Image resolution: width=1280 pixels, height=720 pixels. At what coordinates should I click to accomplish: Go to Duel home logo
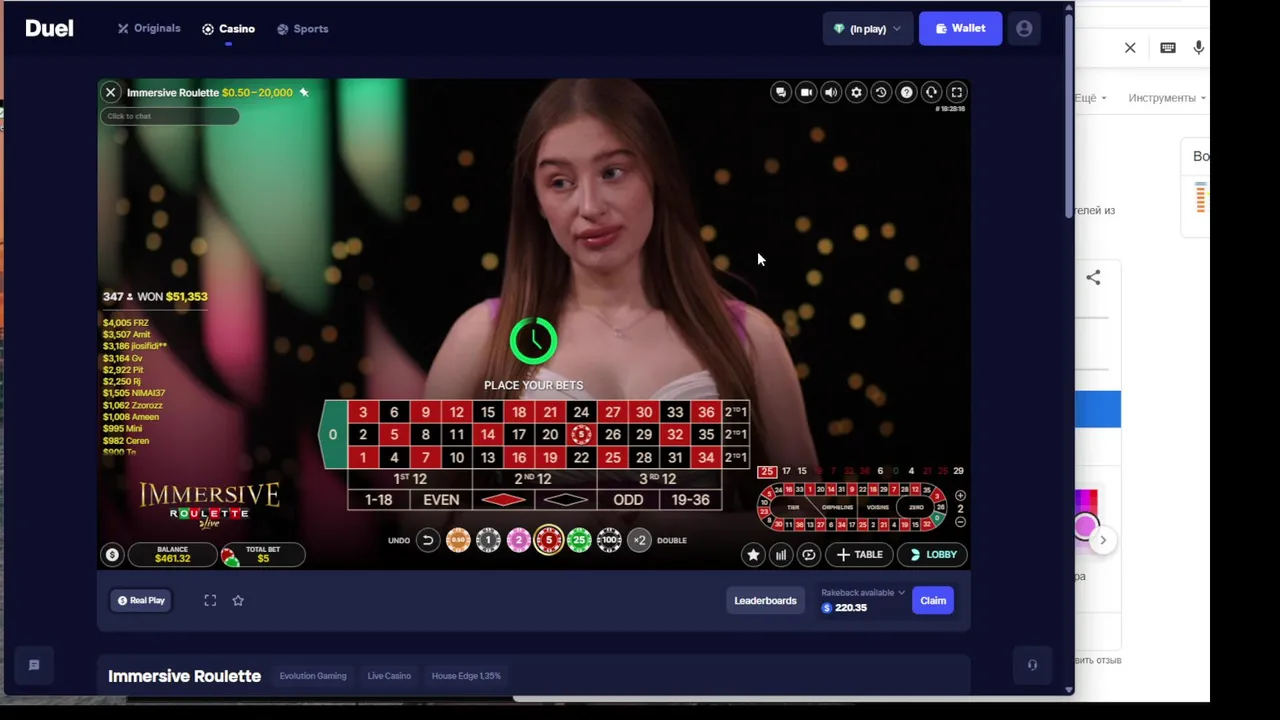pyautogui.click(x=49, y=29)
